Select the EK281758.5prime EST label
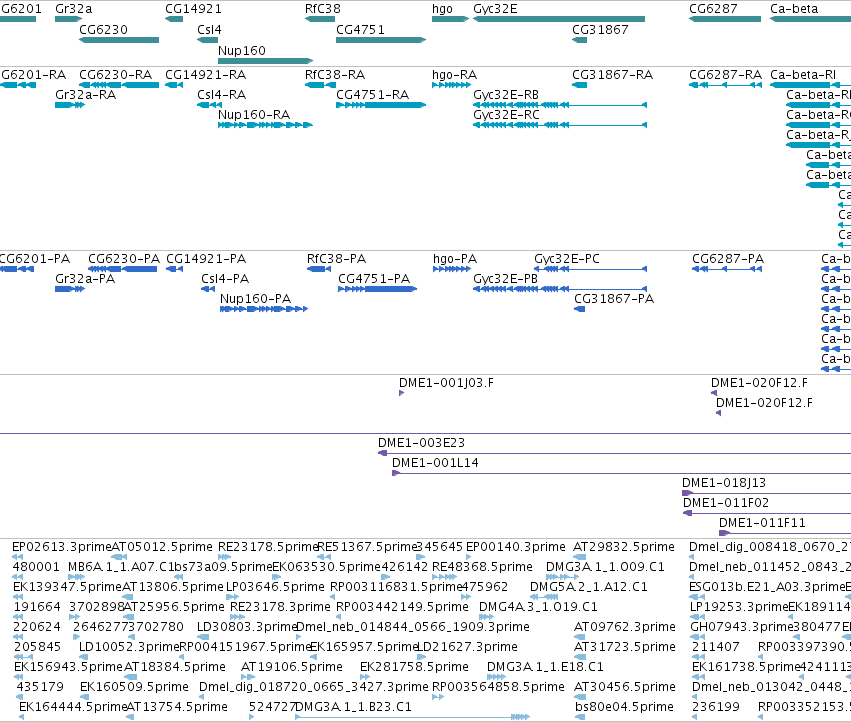The height and width of the screenshot is (722, 851). (415, 667)
